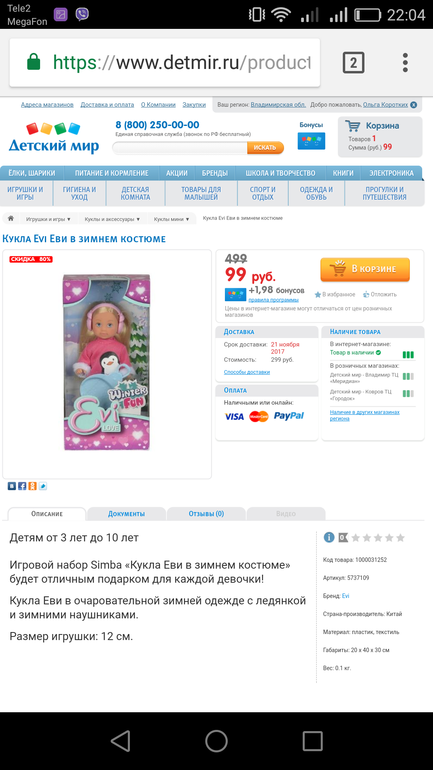Screen dimensions: 433x770
Task: Expand the Куклы и аксессуары breadcrumb dropdown
Action: point(112,219)
